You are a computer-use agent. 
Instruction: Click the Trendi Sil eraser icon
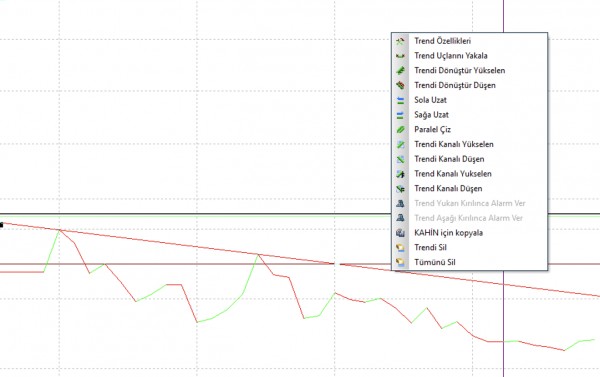click(x=400, y=248)
